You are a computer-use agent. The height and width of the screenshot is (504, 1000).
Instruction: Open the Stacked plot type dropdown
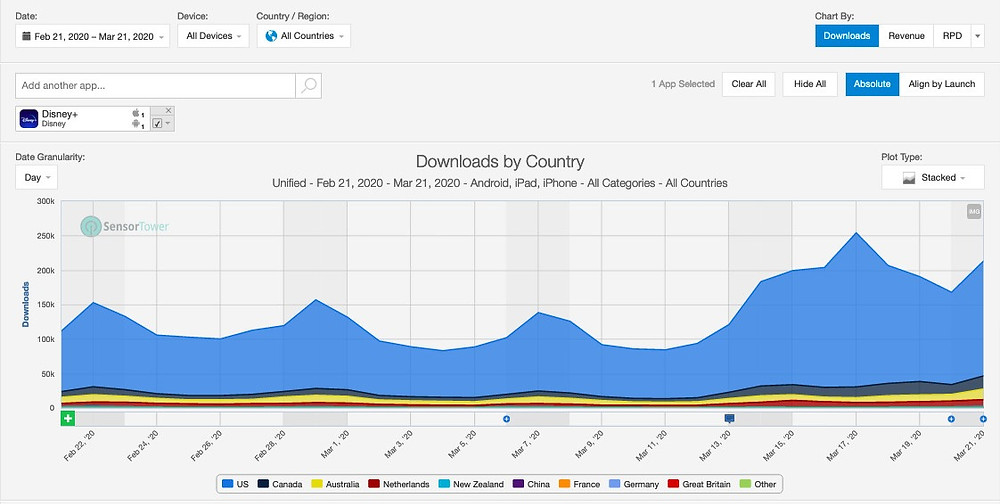[933, 177]
